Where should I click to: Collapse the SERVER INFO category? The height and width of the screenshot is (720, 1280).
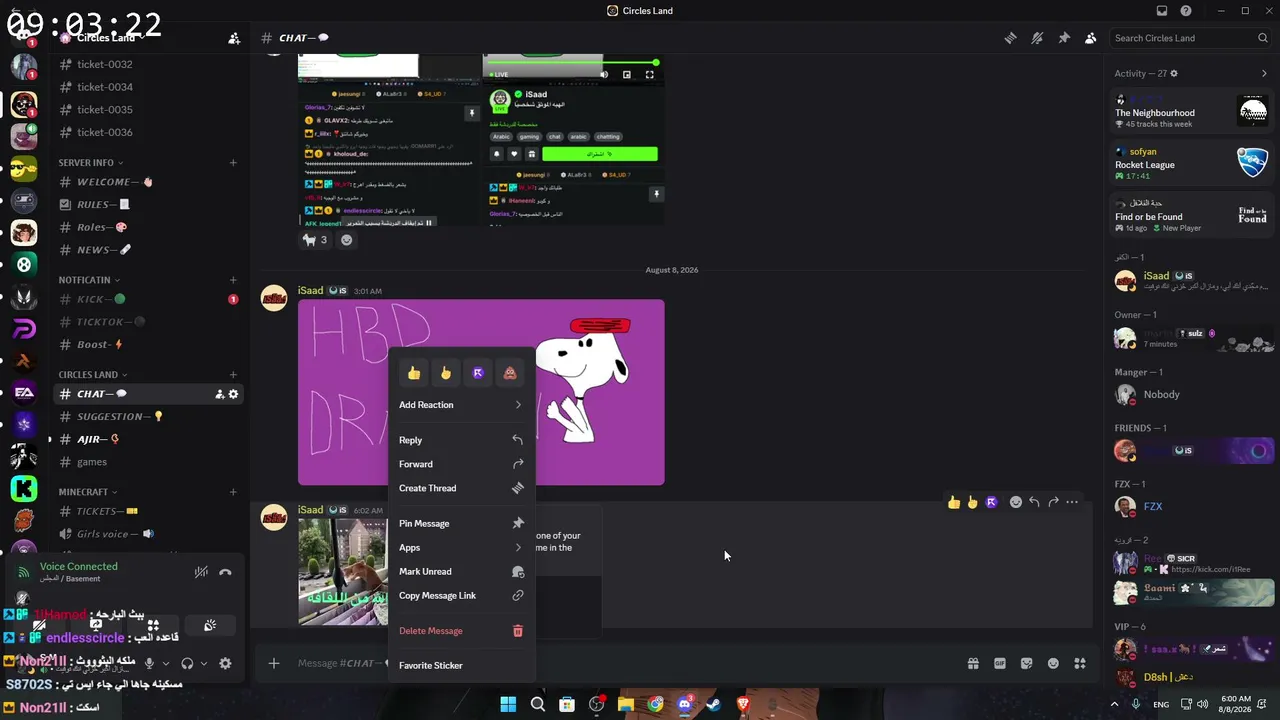click(91, 162)
